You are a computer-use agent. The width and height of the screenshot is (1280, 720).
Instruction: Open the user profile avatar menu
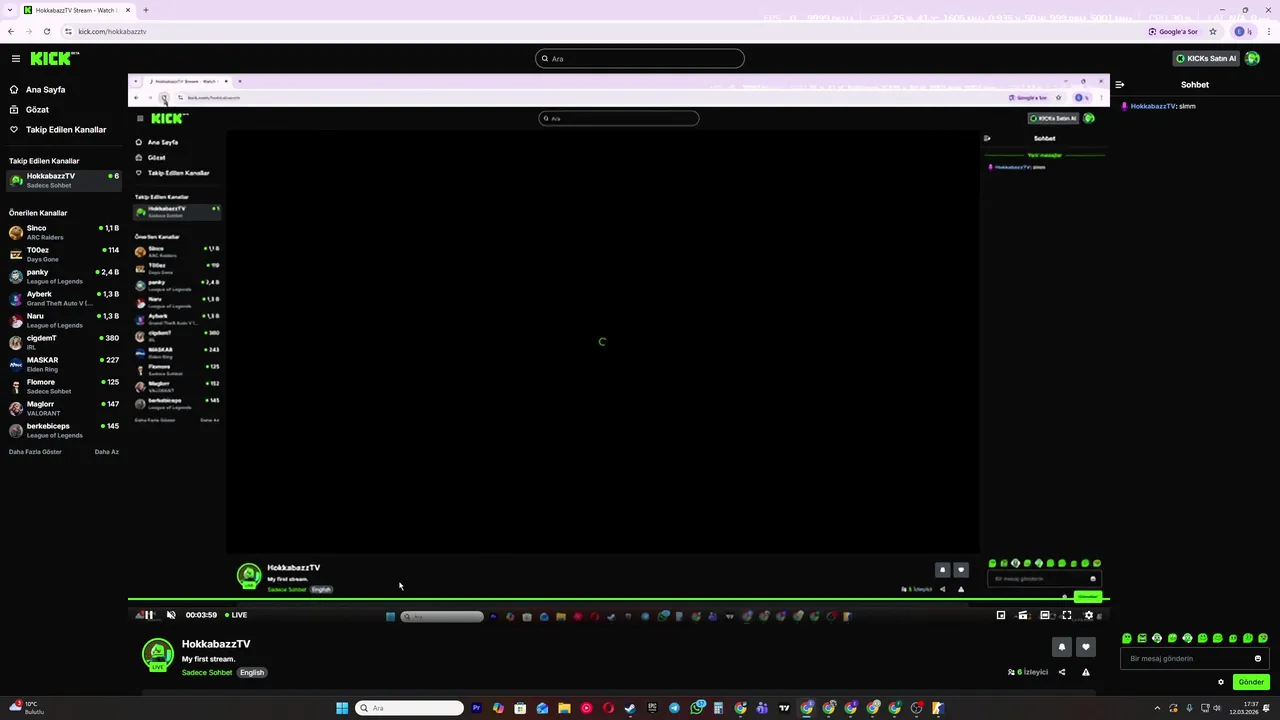[x=1252, y=58]
